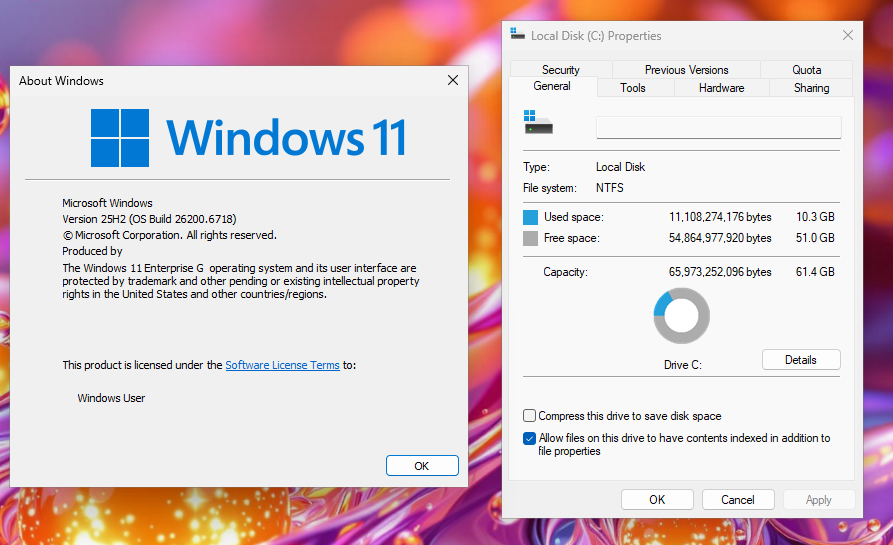Viewport: 893px width, 545px height.
Task: Select the General tab
Action: [x=552, y=86]
